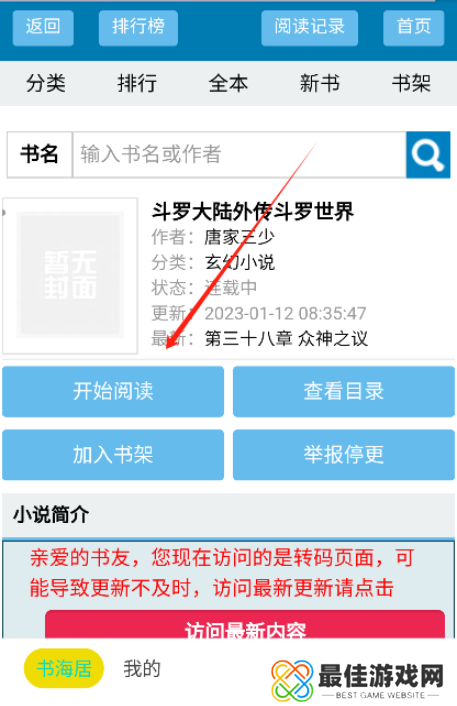Click the magnifier search icon
The image size is (457, 706).
click(x=428, y=155)
